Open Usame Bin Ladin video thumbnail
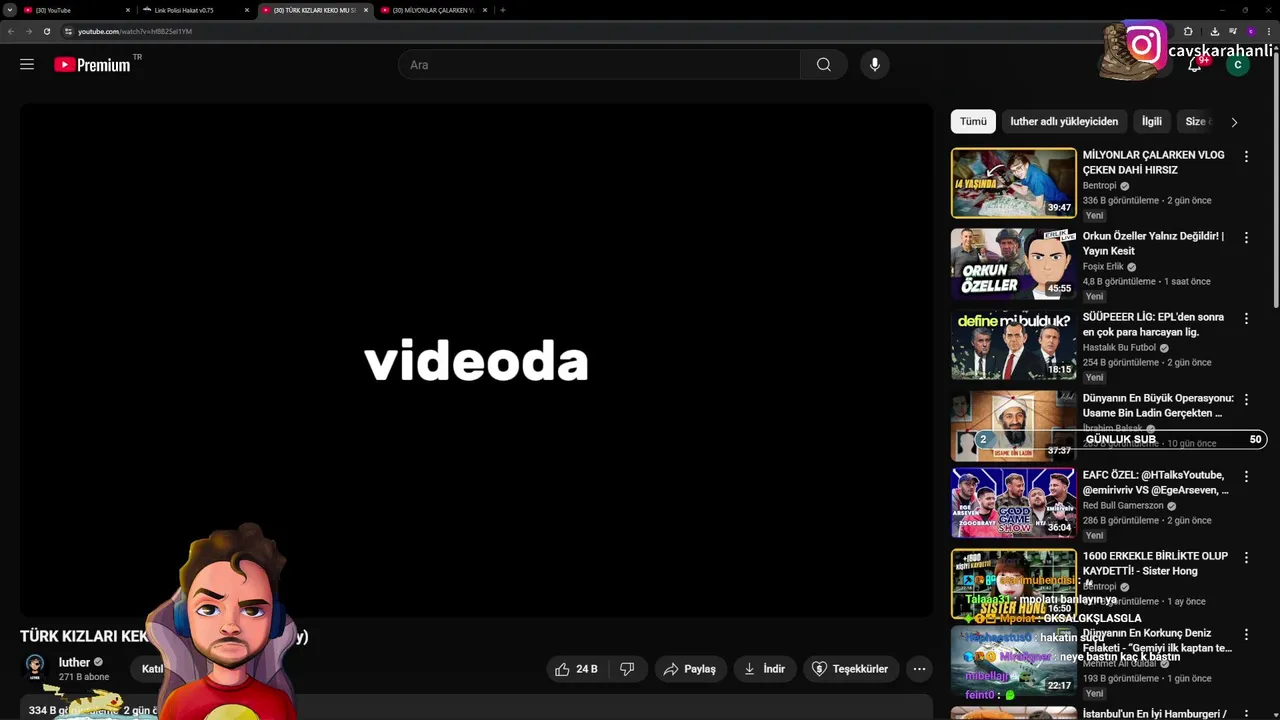1280x720 pixels. [x=1014, y=426]
